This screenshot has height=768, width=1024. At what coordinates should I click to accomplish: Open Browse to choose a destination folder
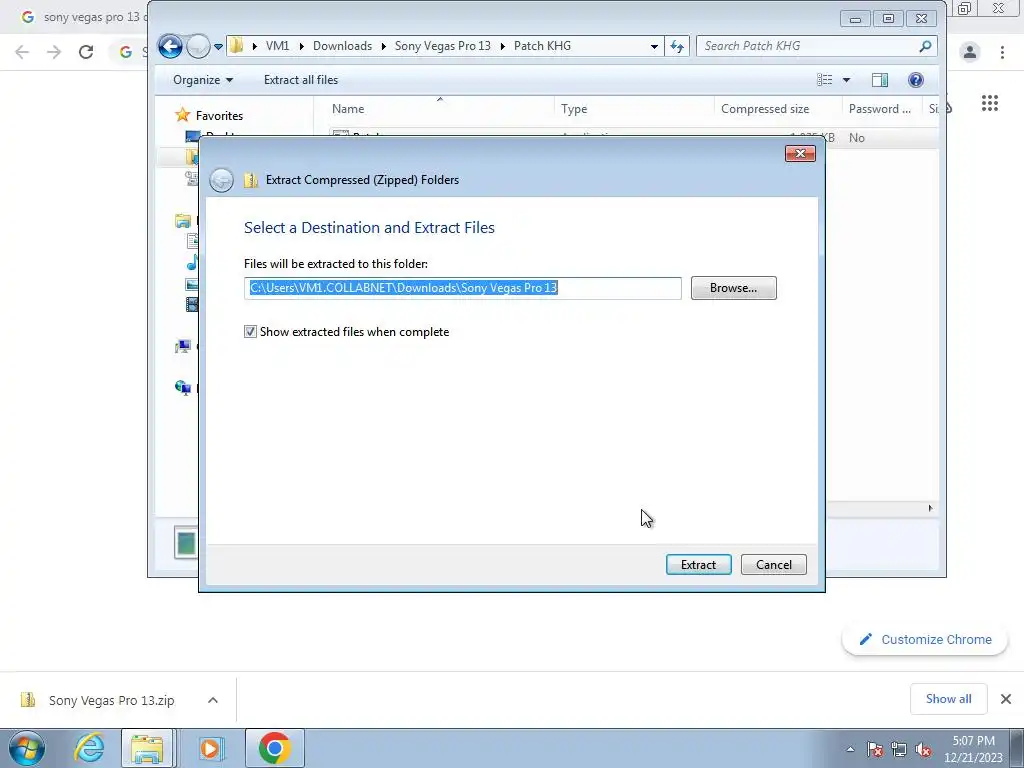[733, 288]
